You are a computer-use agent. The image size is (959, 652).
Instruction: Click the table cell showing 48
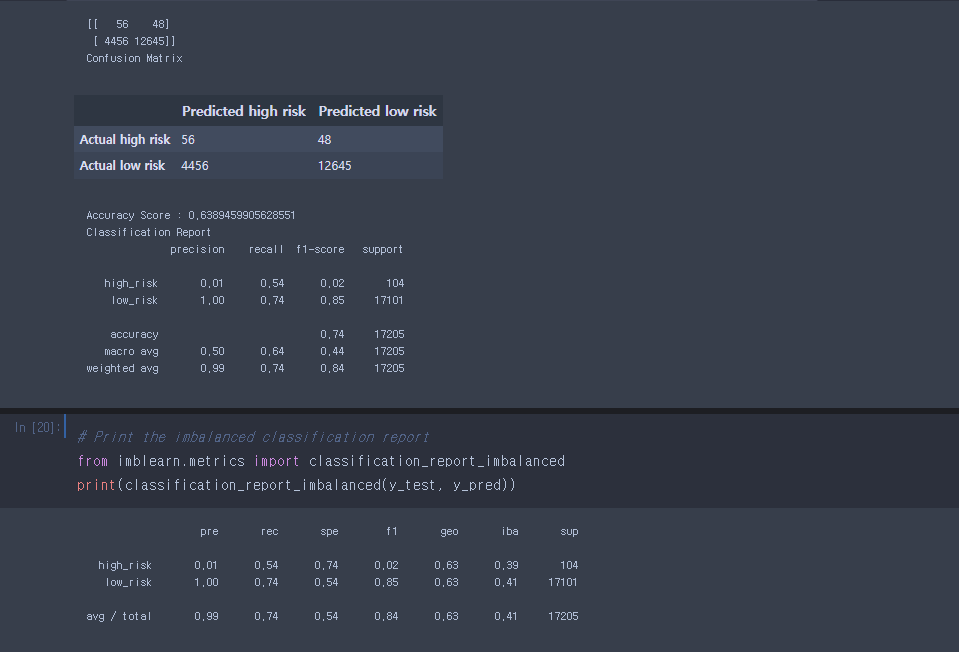click(324, 139)
